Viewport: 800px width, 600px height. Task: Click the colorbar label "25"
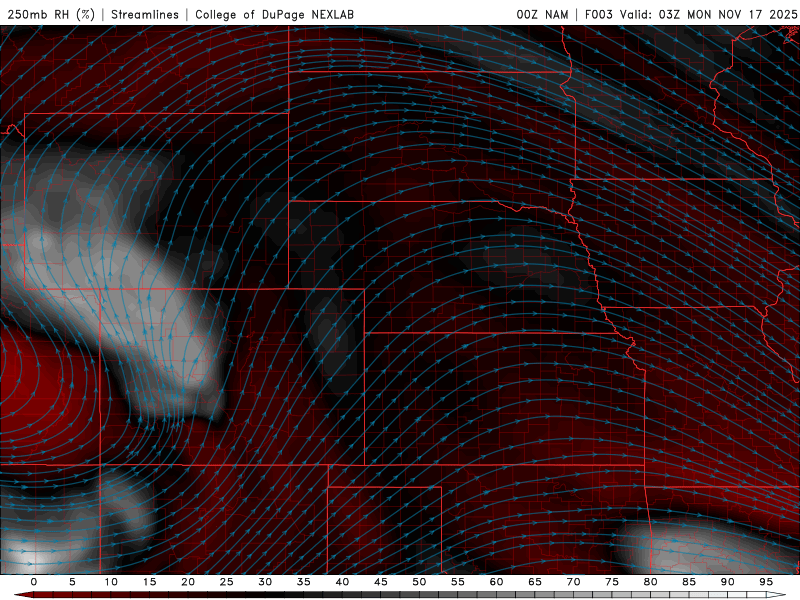[x=227, y=582]
